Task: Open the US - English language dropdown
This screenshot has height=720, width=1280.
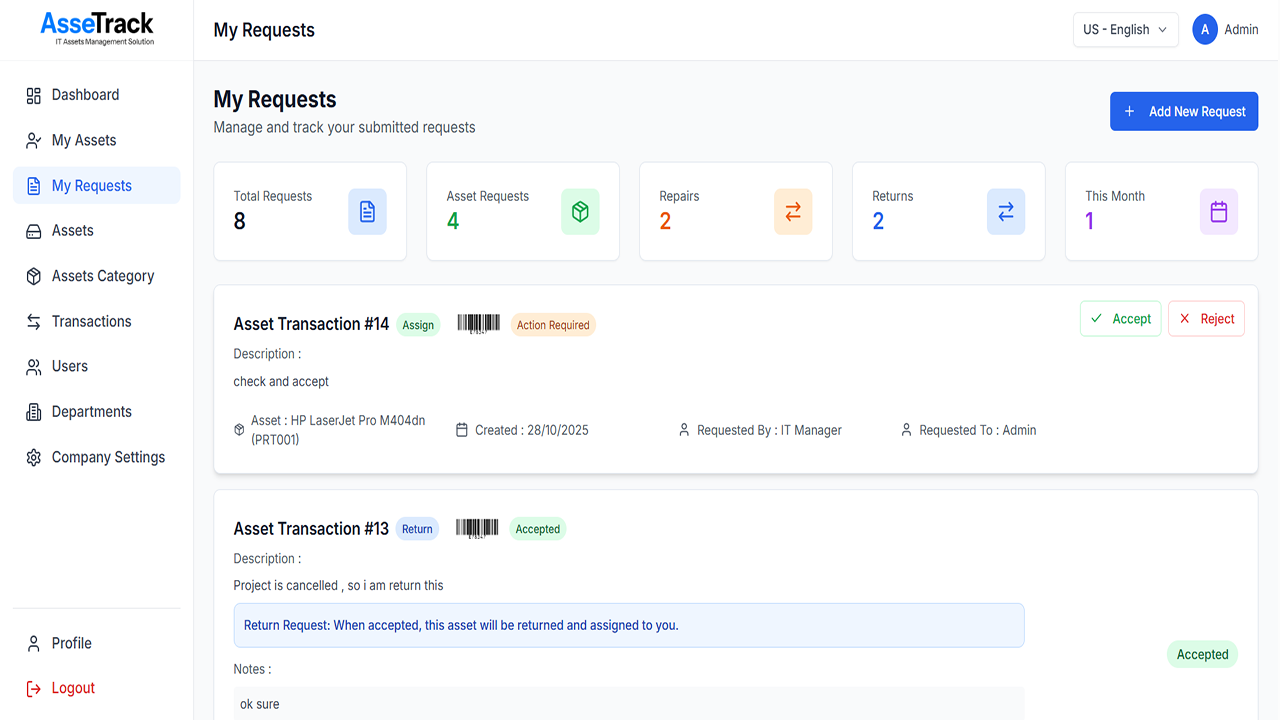Action: 1125,30
